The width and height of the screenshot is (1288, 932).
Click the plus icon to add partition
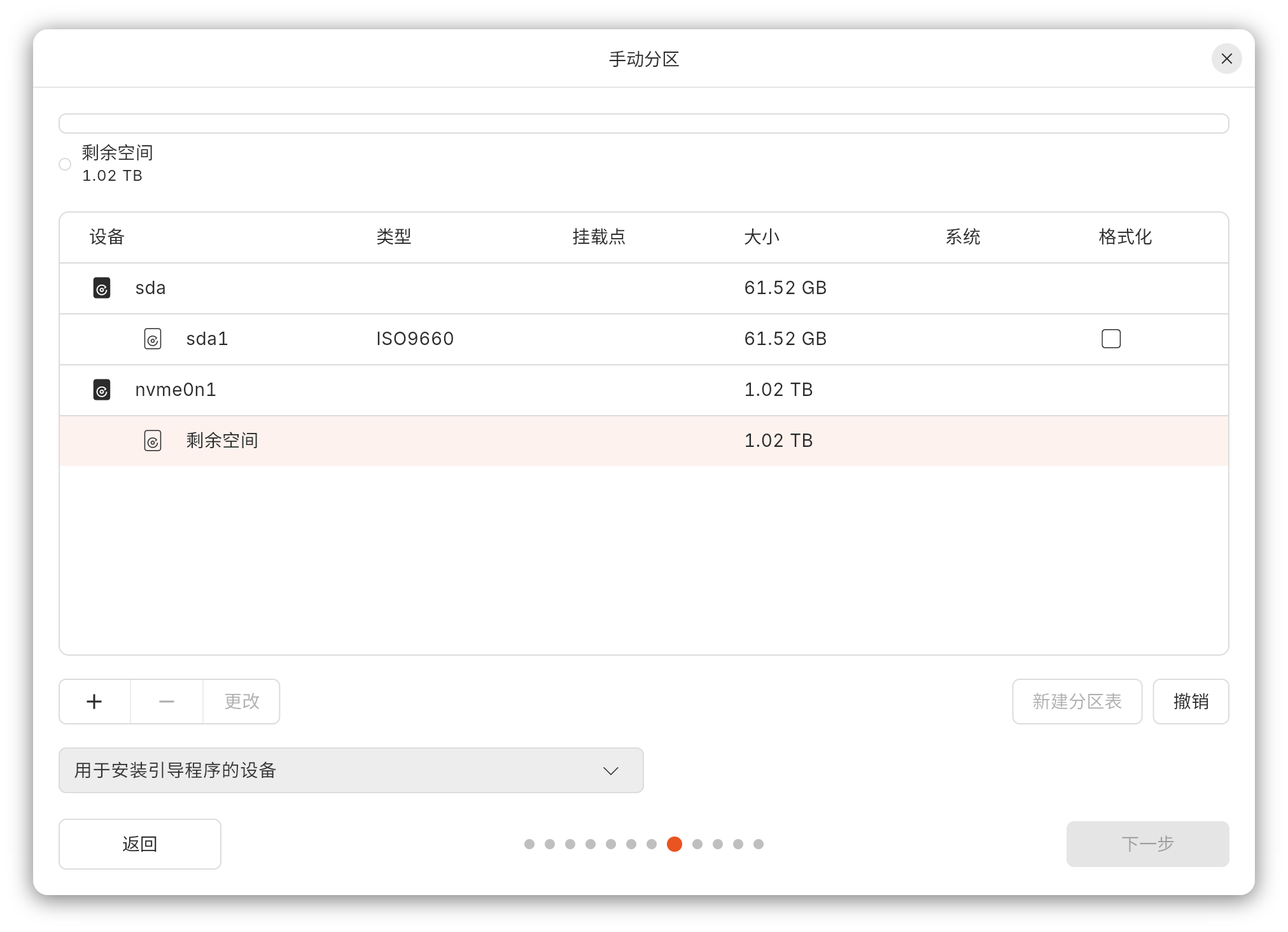point(94,702)
